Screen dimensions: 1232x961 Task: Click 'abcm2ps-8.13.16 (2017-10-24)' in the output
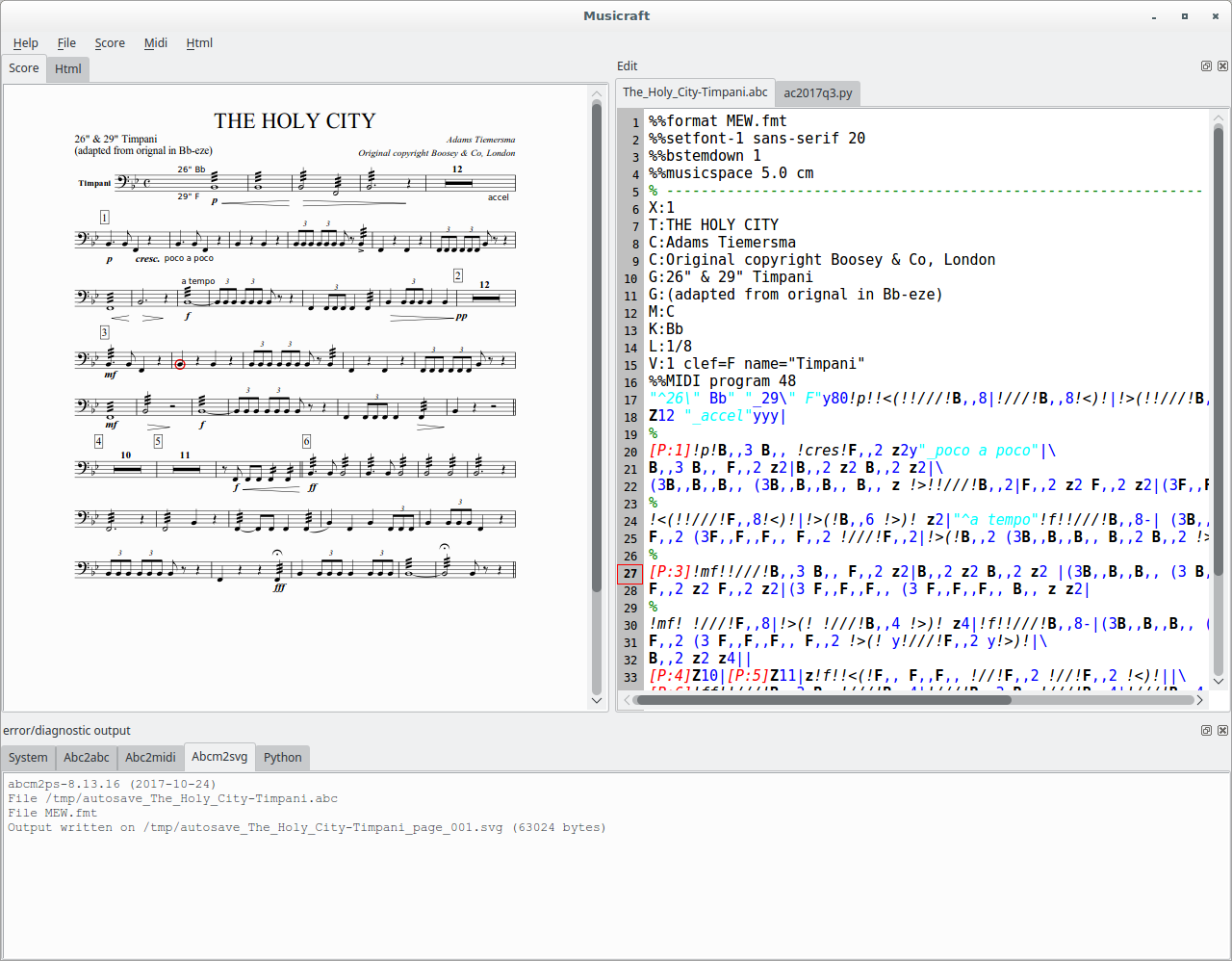(113, 784)
